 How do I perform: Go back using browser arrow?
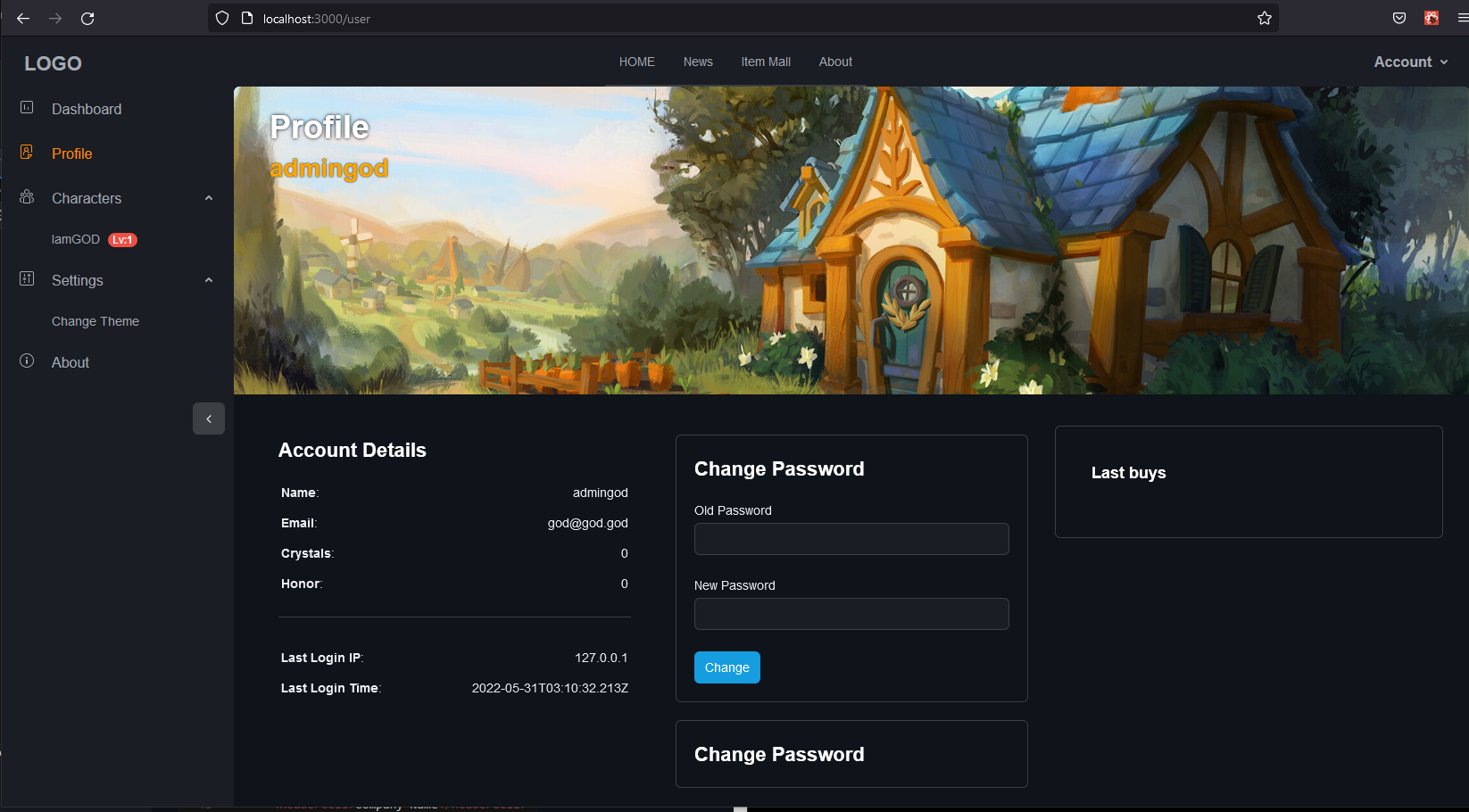pyautogui.click(x=23, y=19)
